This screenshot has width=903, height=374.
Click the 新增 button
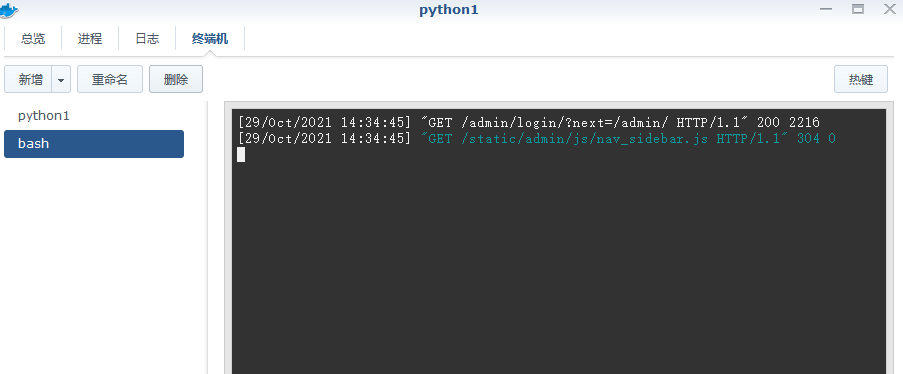point(28,80)
